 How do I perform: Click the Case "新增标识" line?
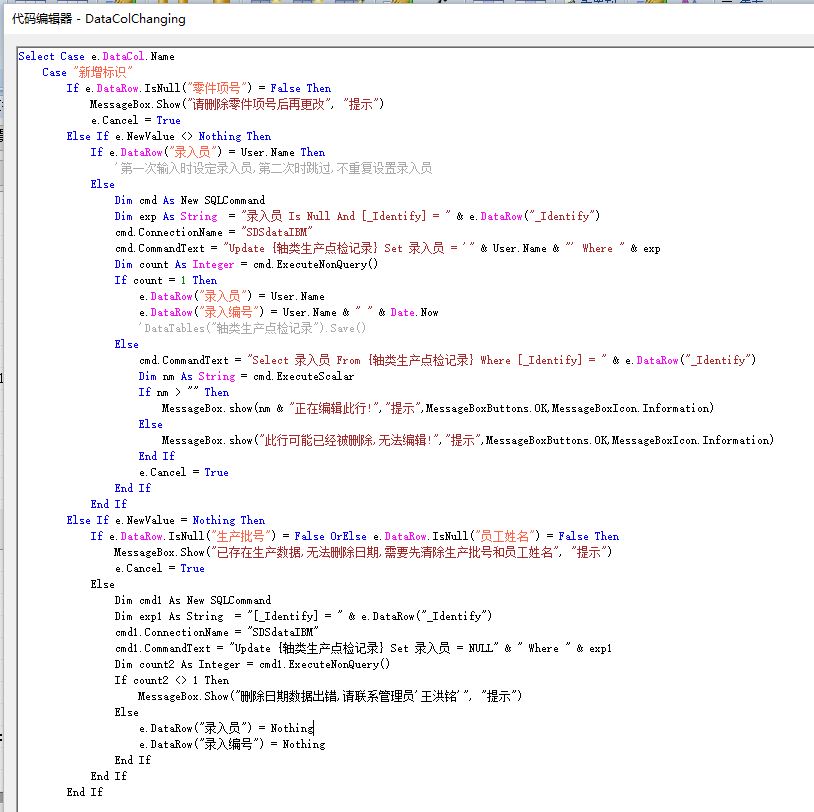pyautogui.click(x=87, y=72)
